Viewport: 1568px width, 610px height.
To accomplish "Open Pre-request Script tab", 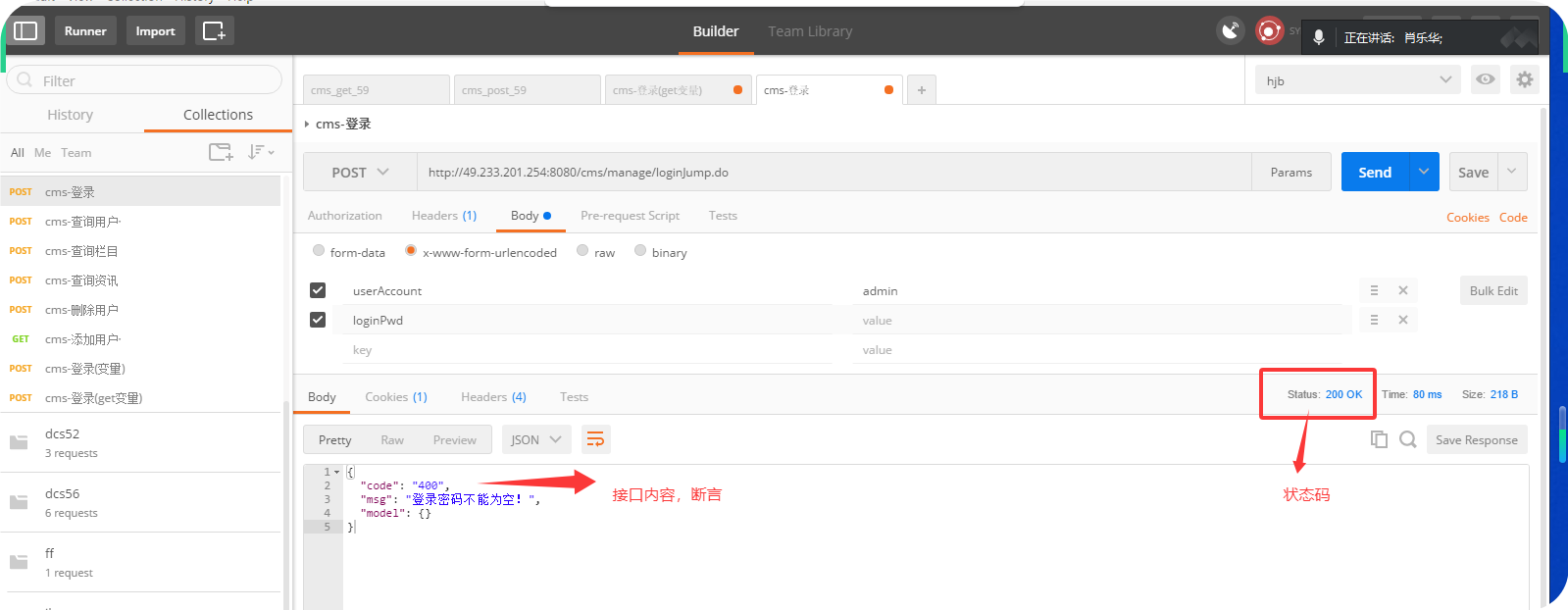I will point(630,216).
